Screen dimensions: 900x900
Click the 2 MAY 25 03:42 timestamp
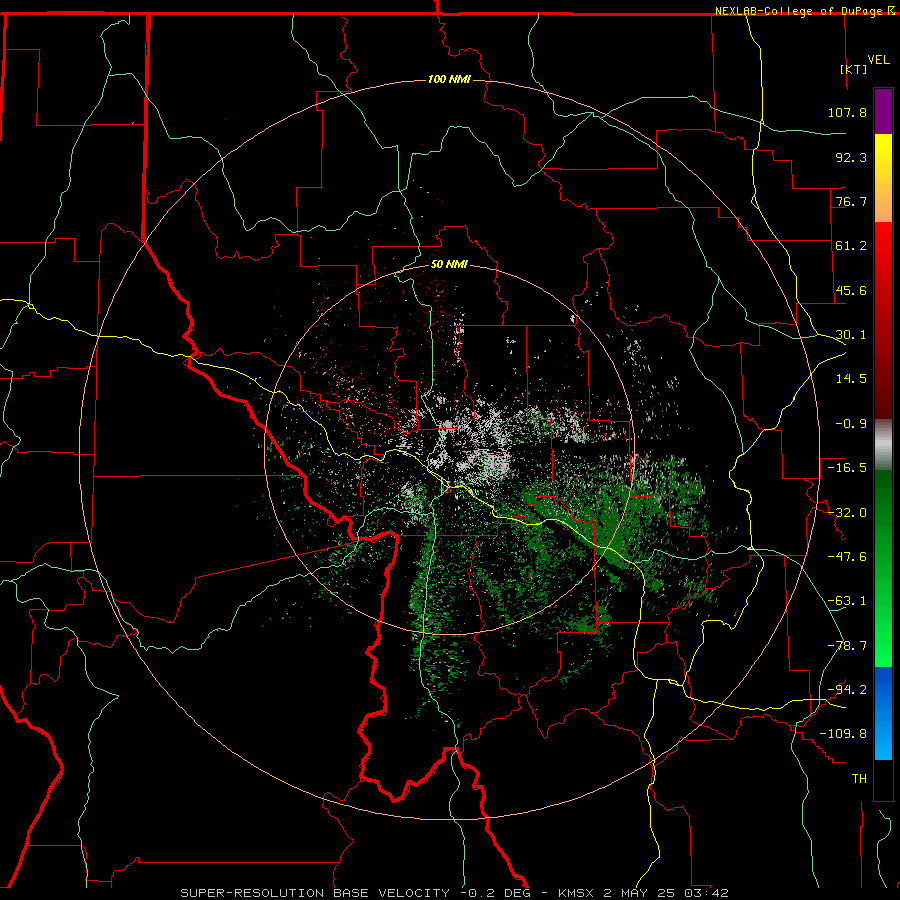tap(666, 893)
